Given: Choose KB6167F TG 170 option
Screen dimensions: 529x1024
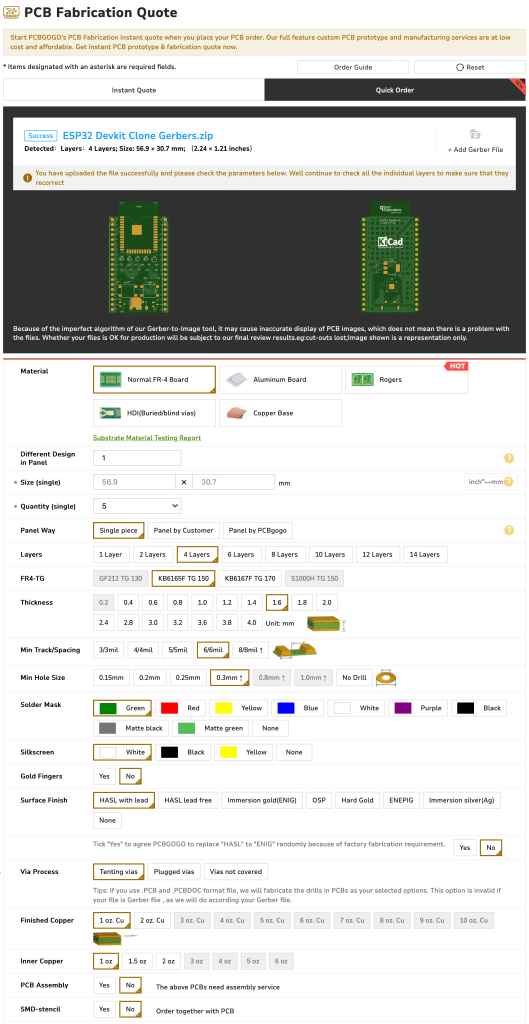Looking at the screenshot, I should click(x=249, y=578).
